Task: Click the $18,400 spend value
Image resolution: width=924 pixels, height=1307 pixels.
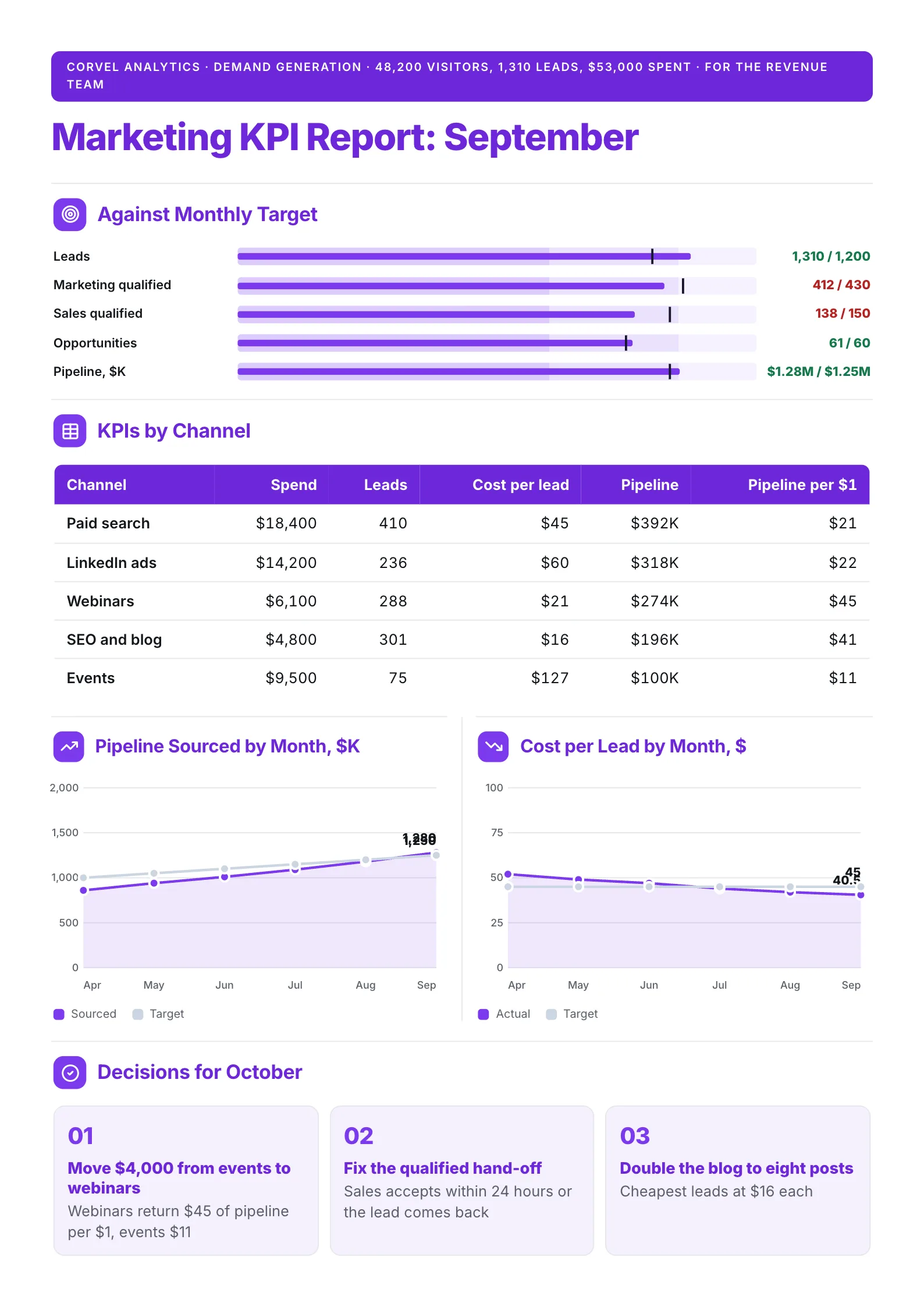Action: (x=286, y=524)
